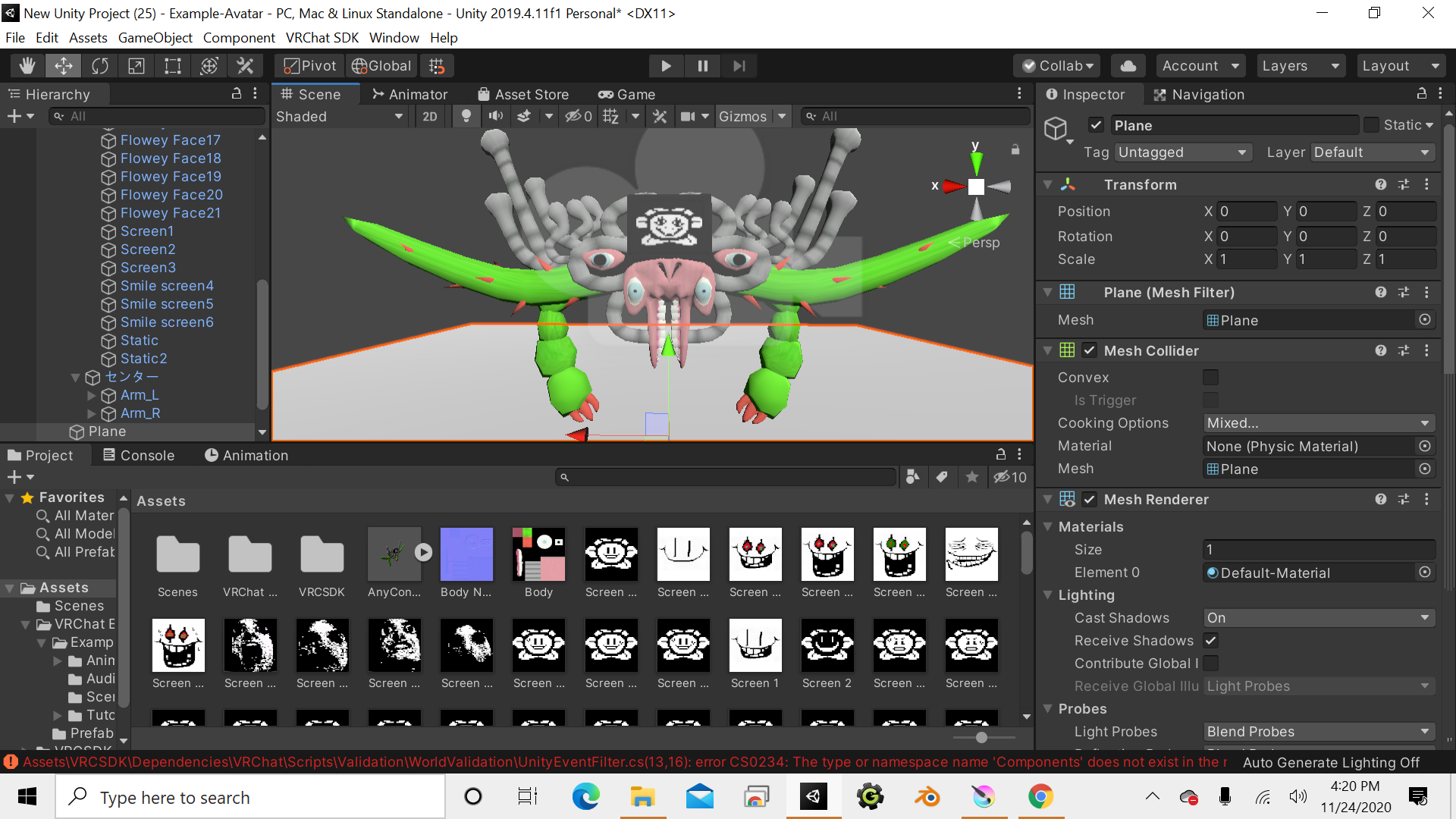
Task: Expand the Arm_L hierarchy item
Action: click(92, 395)
